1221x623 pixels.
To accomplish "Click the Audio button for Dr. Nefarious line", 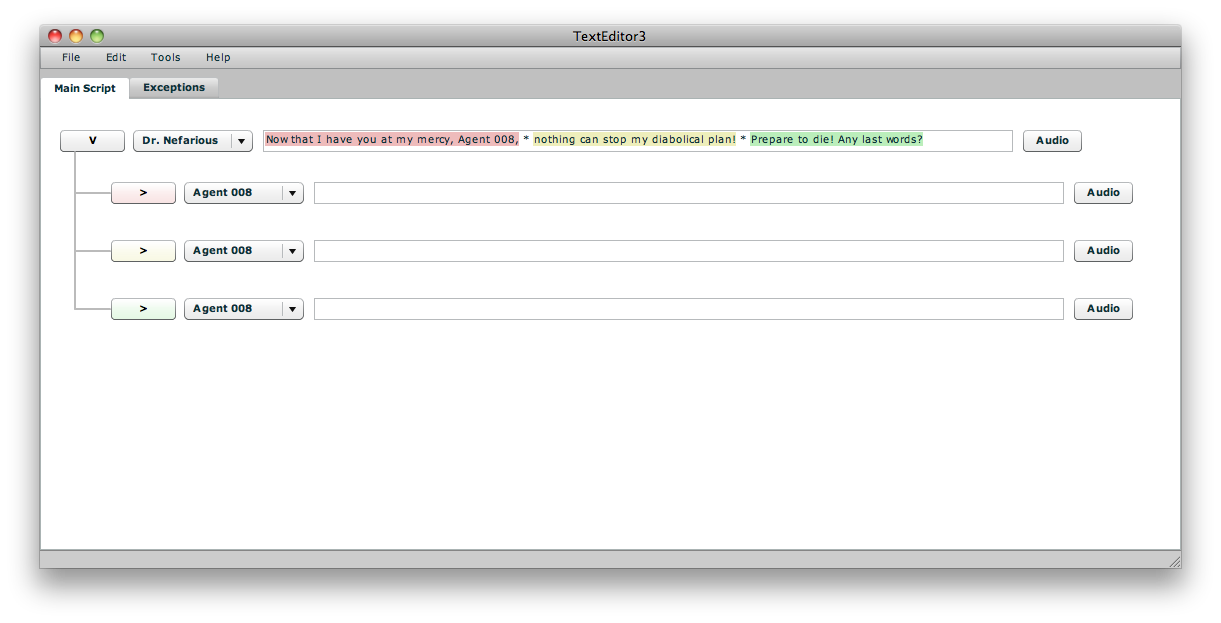I will 1052,141.
